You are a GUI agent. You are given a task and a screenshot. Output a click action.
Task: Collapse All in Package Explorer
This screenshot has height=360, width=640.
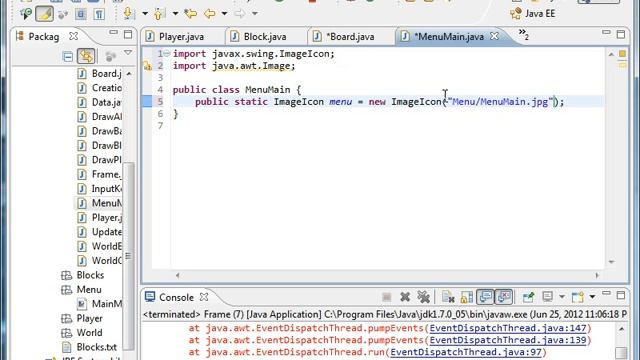[x=68, y=56]
